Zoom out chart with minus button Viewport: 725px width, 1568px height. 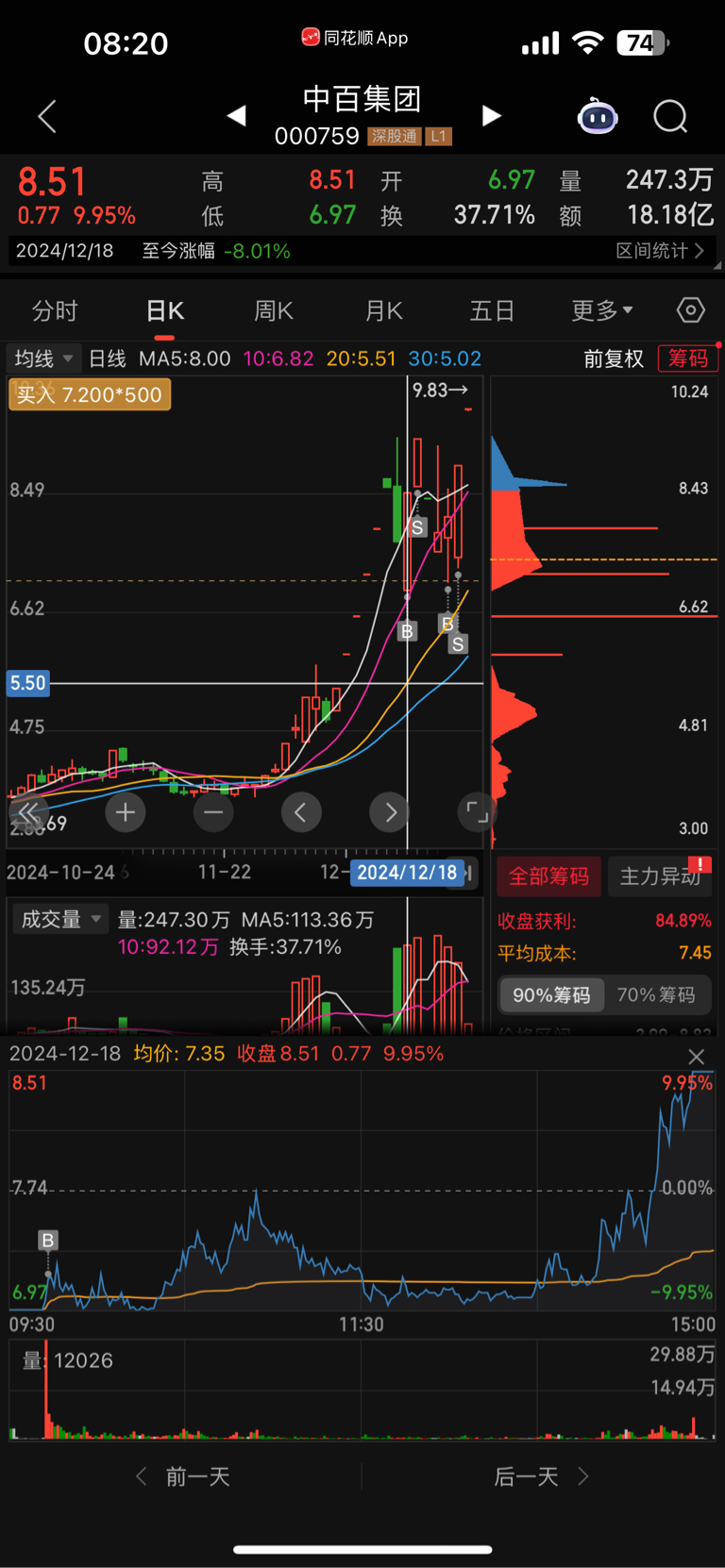(213, 812)
